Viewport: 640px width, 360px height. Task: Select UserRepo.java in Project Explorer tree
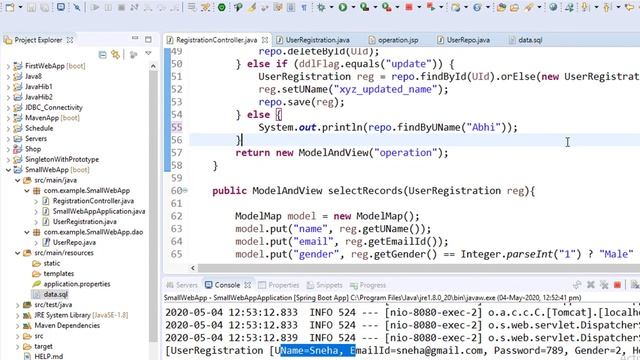(x=74, y=242)
